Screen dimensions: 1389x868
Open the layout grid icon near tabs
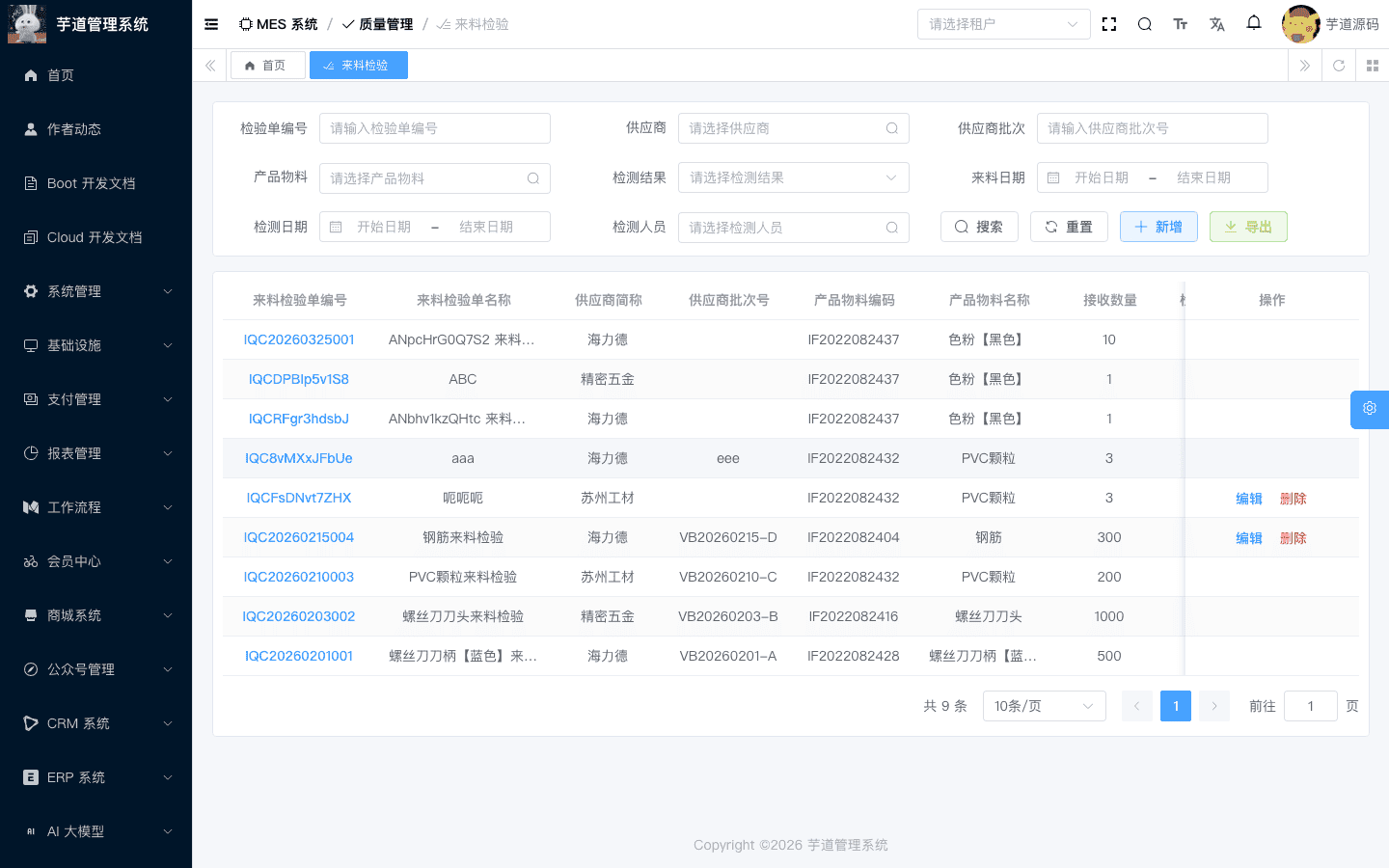[x=1372, y=66]
